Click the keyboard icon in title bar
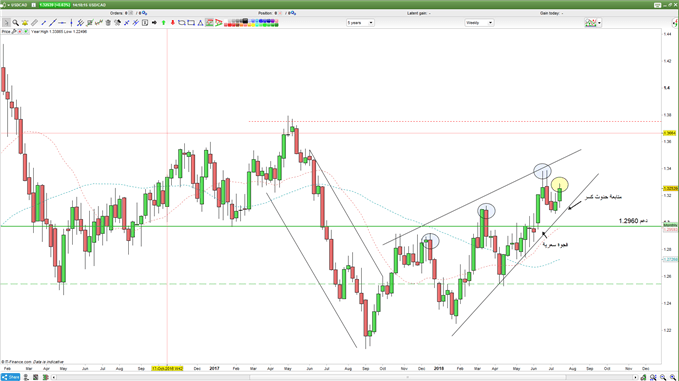The image size is (679, 381). pyautogui.click(x=657, y=5)
